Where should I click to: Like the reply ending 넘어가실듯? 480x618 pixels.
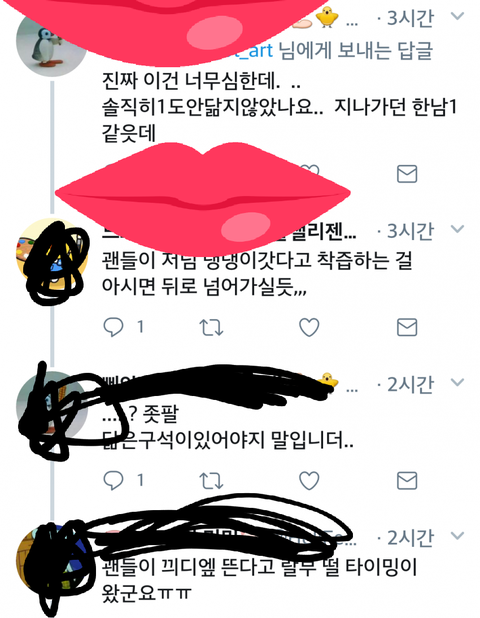click(309, 327)
